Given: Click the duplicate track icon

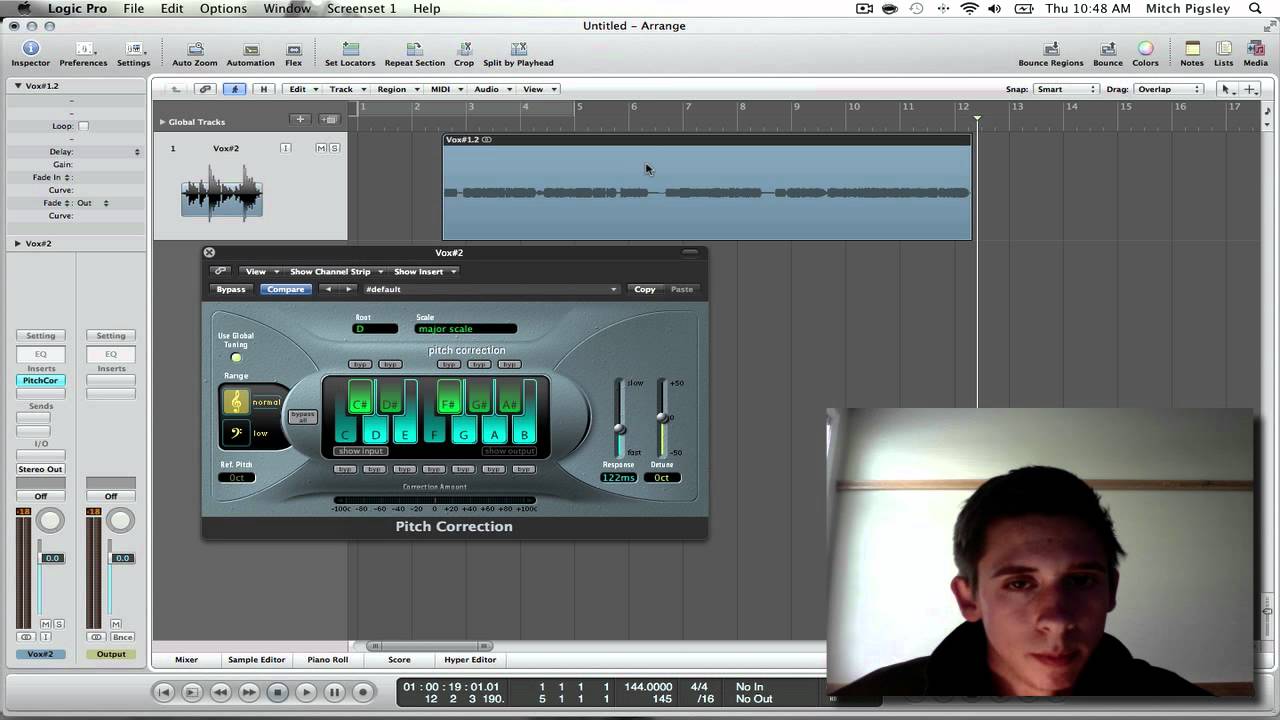Looking at the screenshot, I should tap(329, 120).
